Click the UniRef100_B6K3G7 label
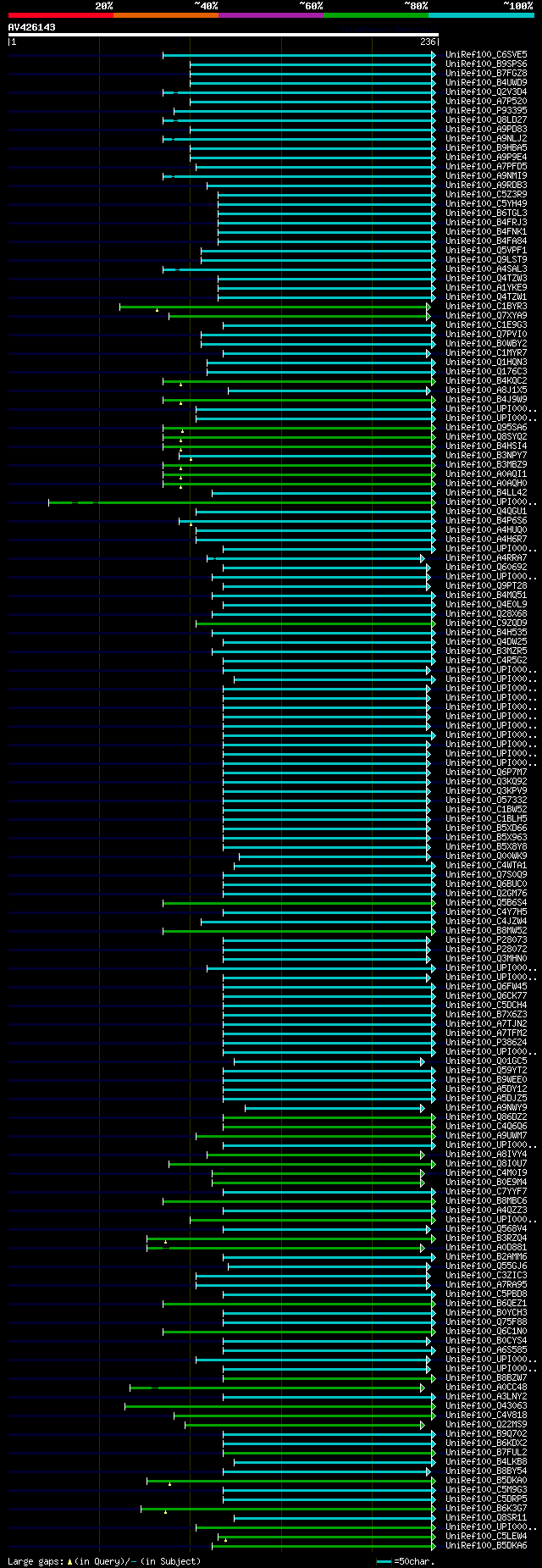Image resolution: width=542 pixels, height=1568 pixels. pyautogui.click(x=486, y=1509)
